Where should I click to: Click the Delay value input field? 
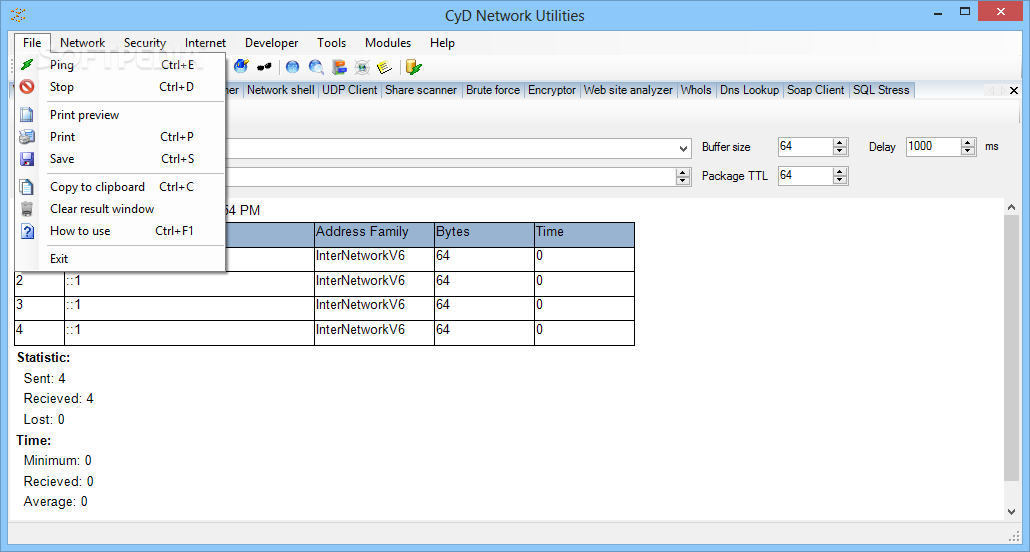click(x=933, y=147)
